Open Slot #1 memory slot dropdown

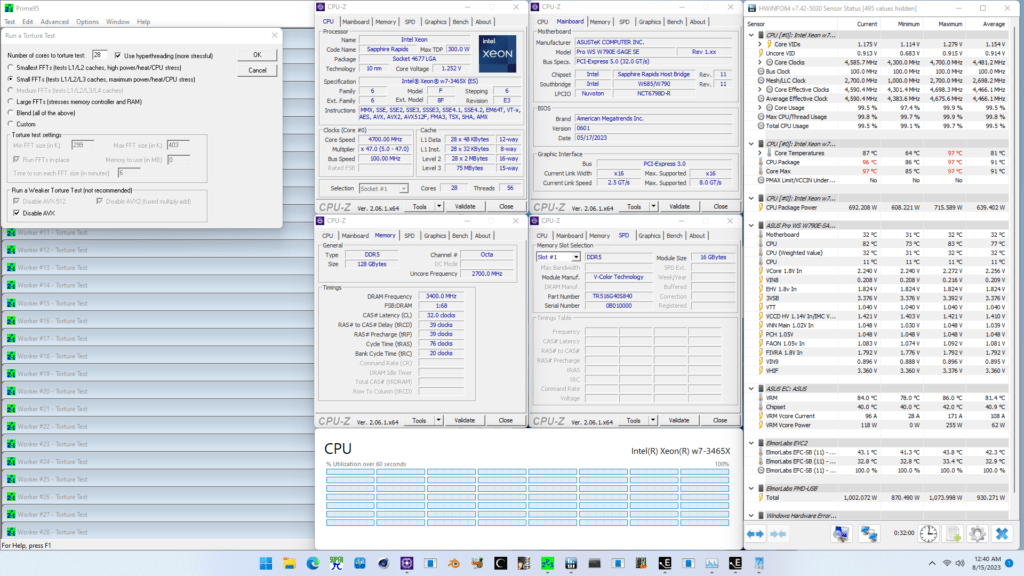tap(558, 257)
